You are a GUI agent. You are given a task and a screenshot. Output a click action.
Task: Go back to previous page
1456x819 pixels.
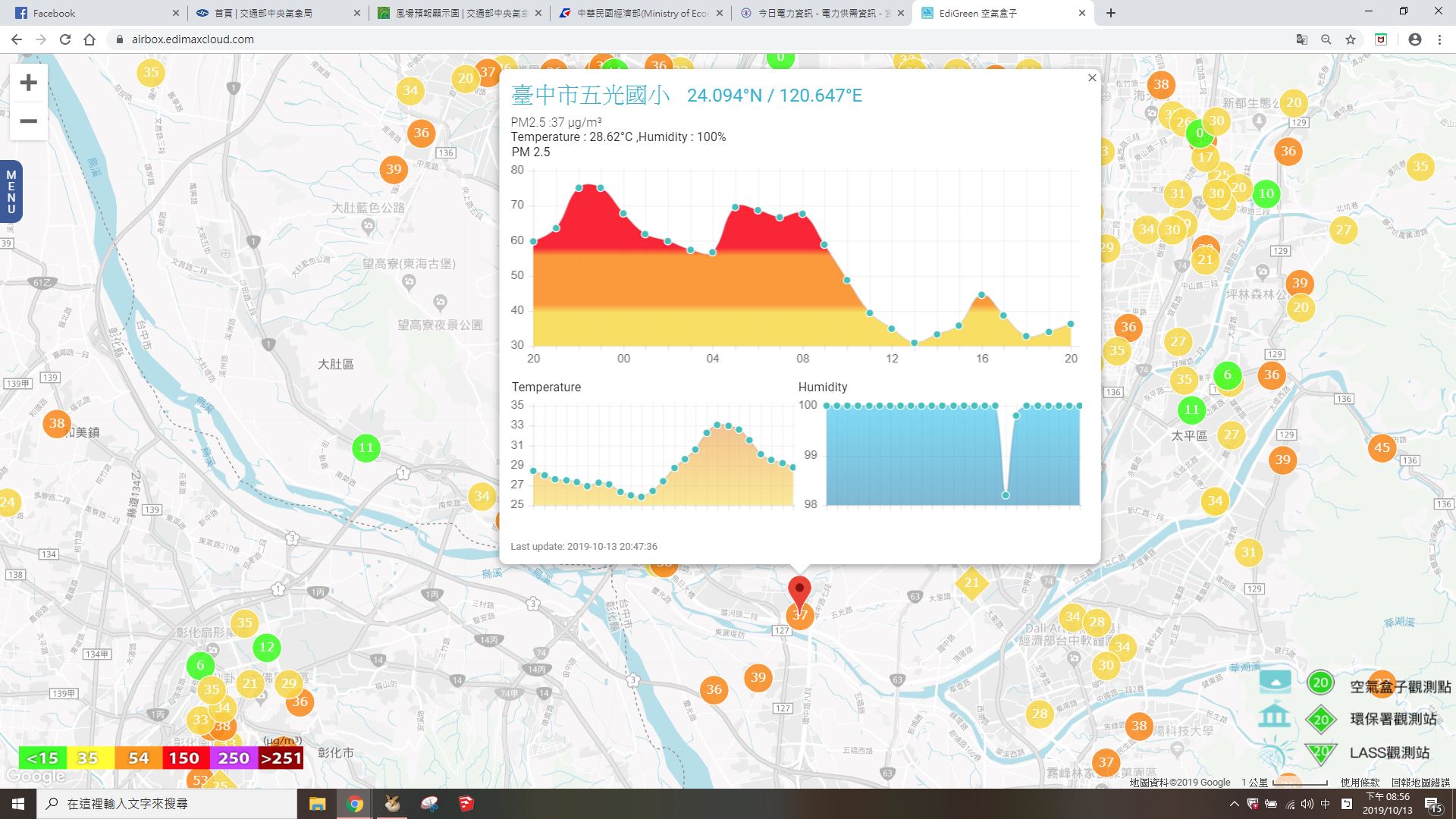17,39
